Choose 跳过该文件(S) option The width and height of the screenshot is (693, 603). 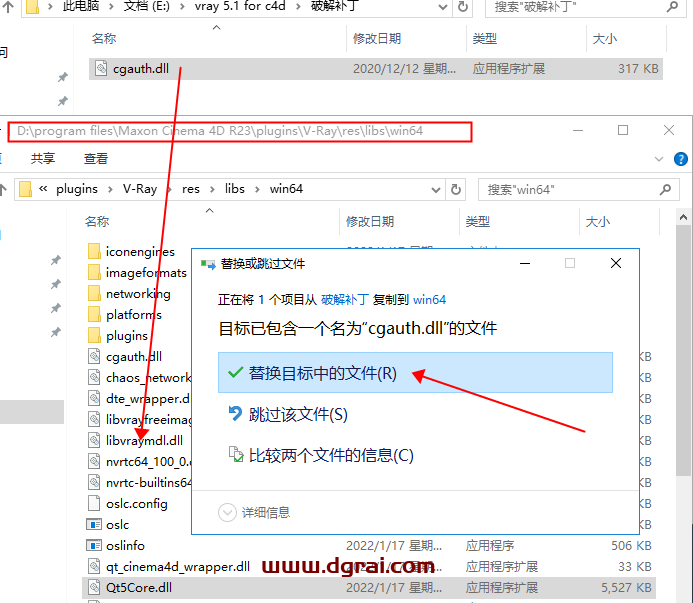click(297, 414)
